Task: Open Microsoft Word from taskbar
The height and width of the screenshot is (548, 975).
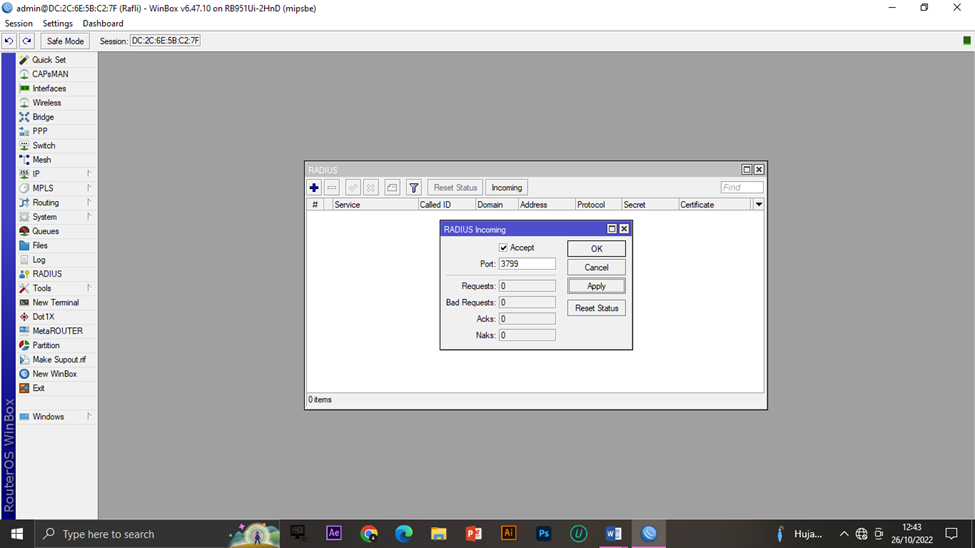Action: pyautogui.click(x=613, y=534)
